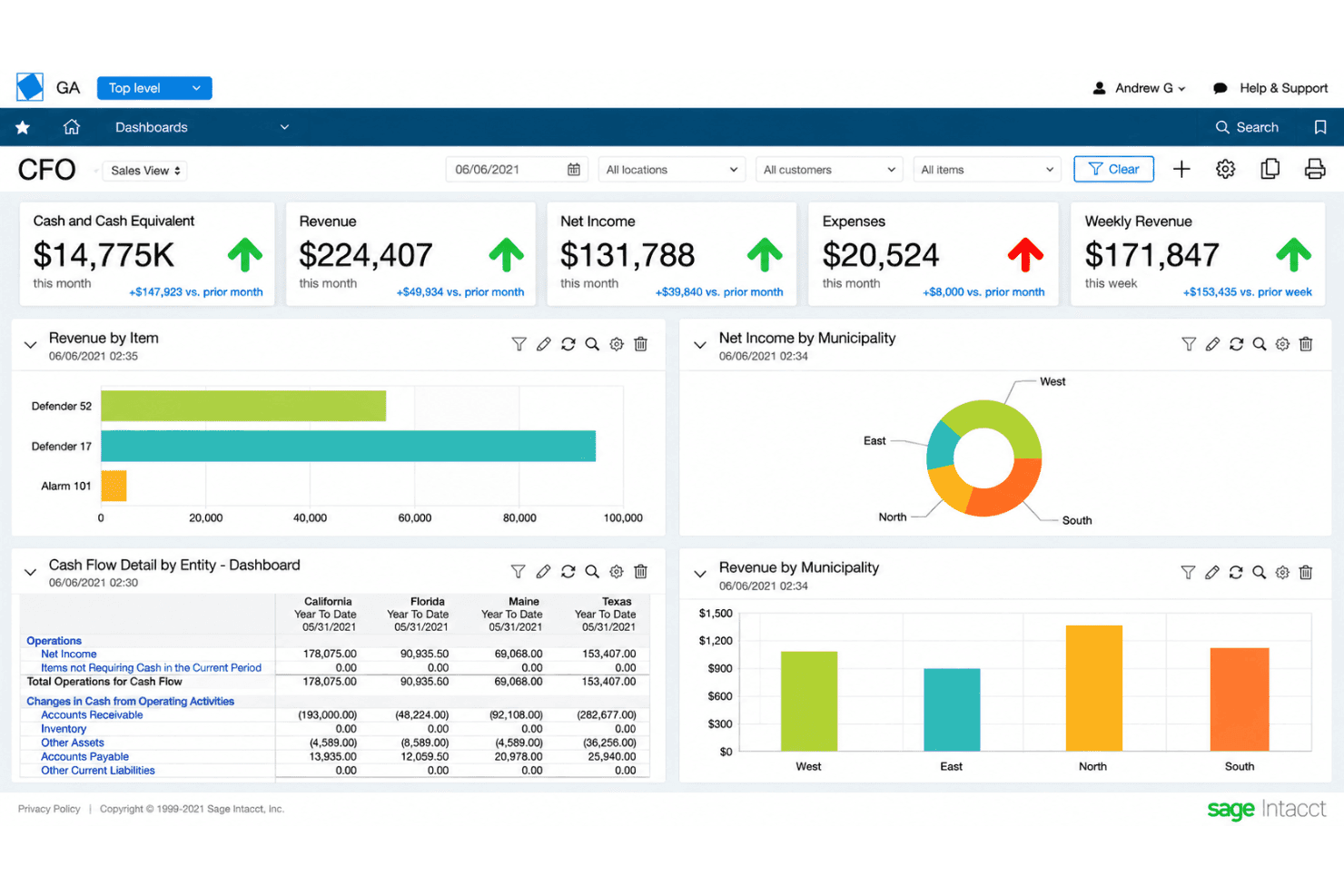Open the All customers dropdown
The height and width of the screenshot is (896, 1344).
[830, 170]
